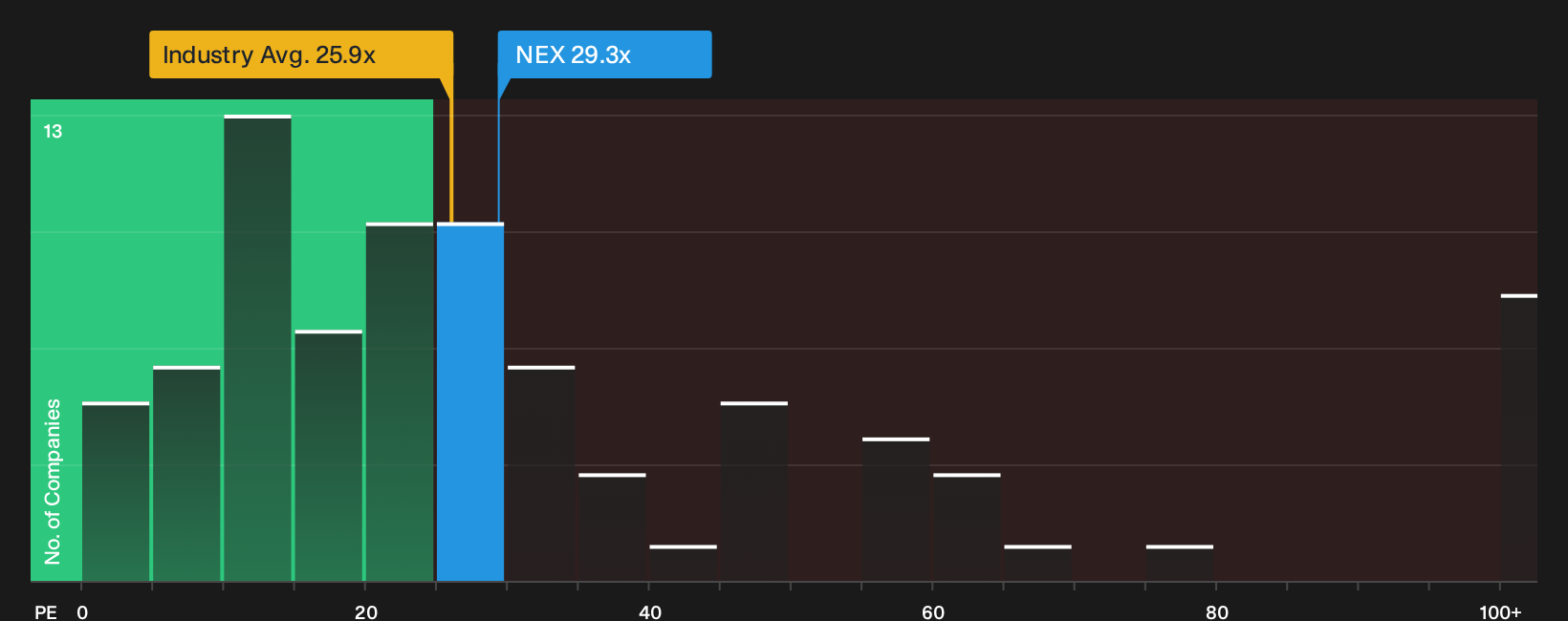Select the highlighted blue NEX histogram bar

point(470,402)
